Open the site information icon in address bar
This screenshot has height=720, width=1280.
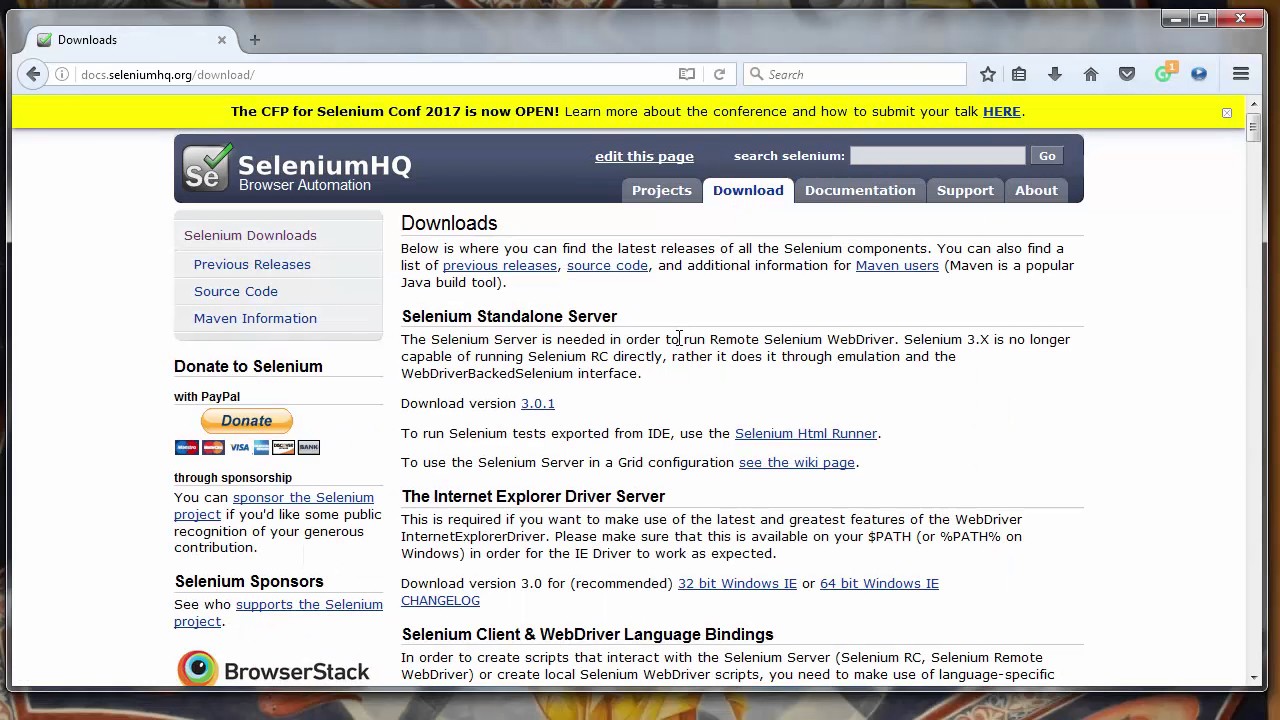(x=62, y=74)
